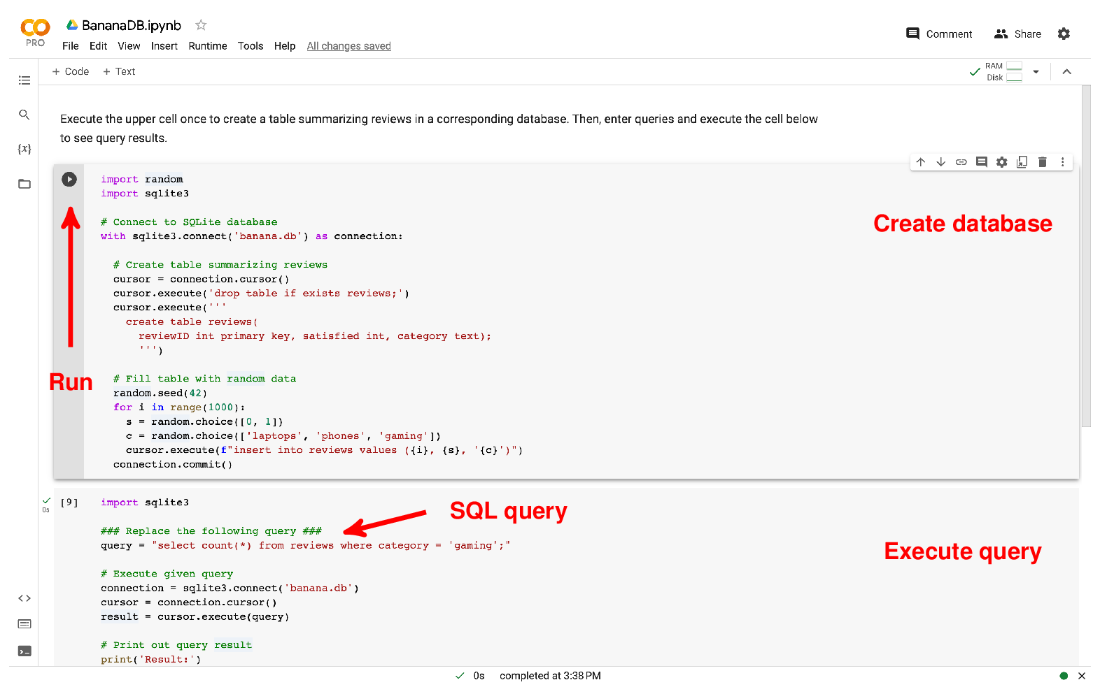Open the command palette icon
Viewport: 1100px width, 694px height.
click(25, 624)
